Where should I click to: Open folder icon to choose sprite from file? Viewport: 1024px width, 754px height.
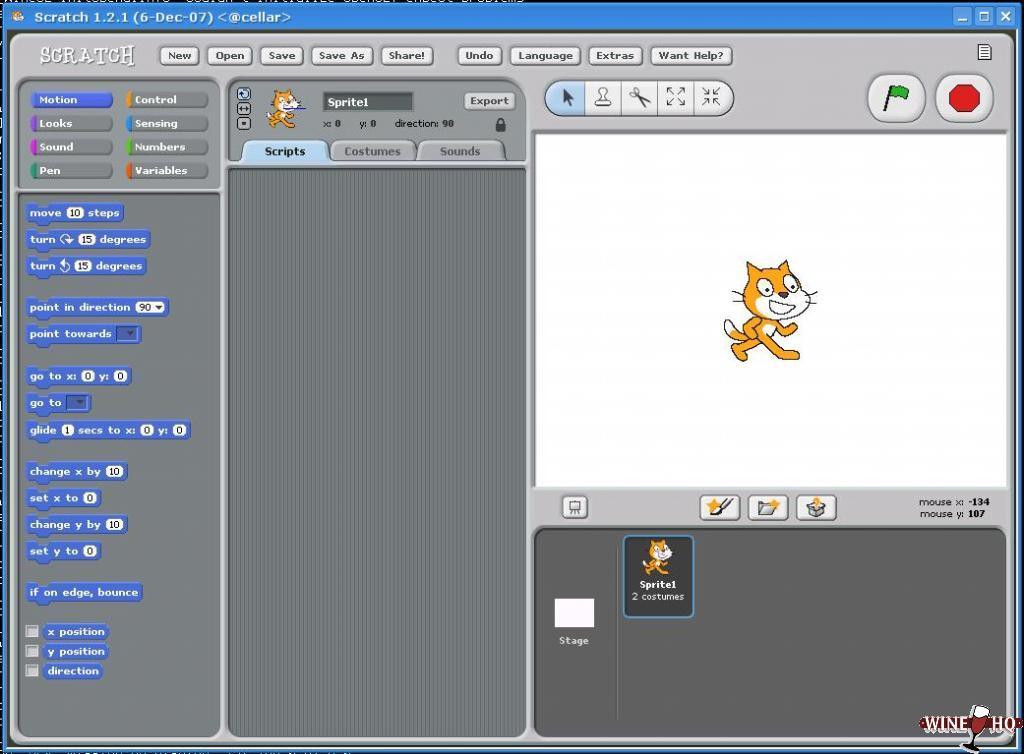pos(767,508)
